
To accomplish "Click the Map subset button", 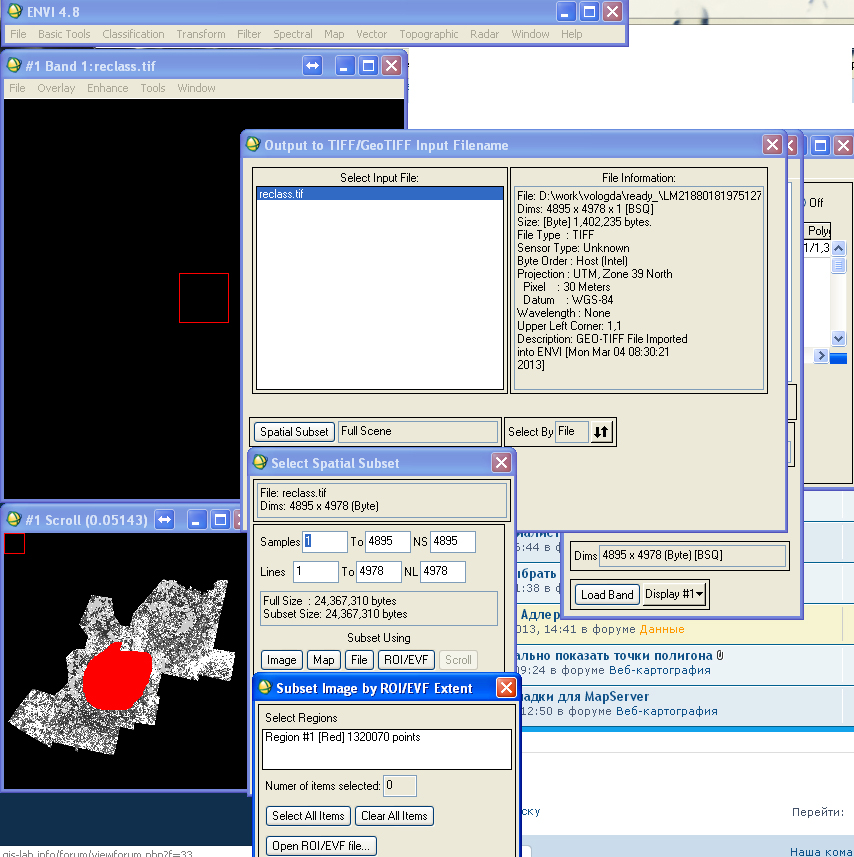I will pyautogui.click(x=323, y=660).
